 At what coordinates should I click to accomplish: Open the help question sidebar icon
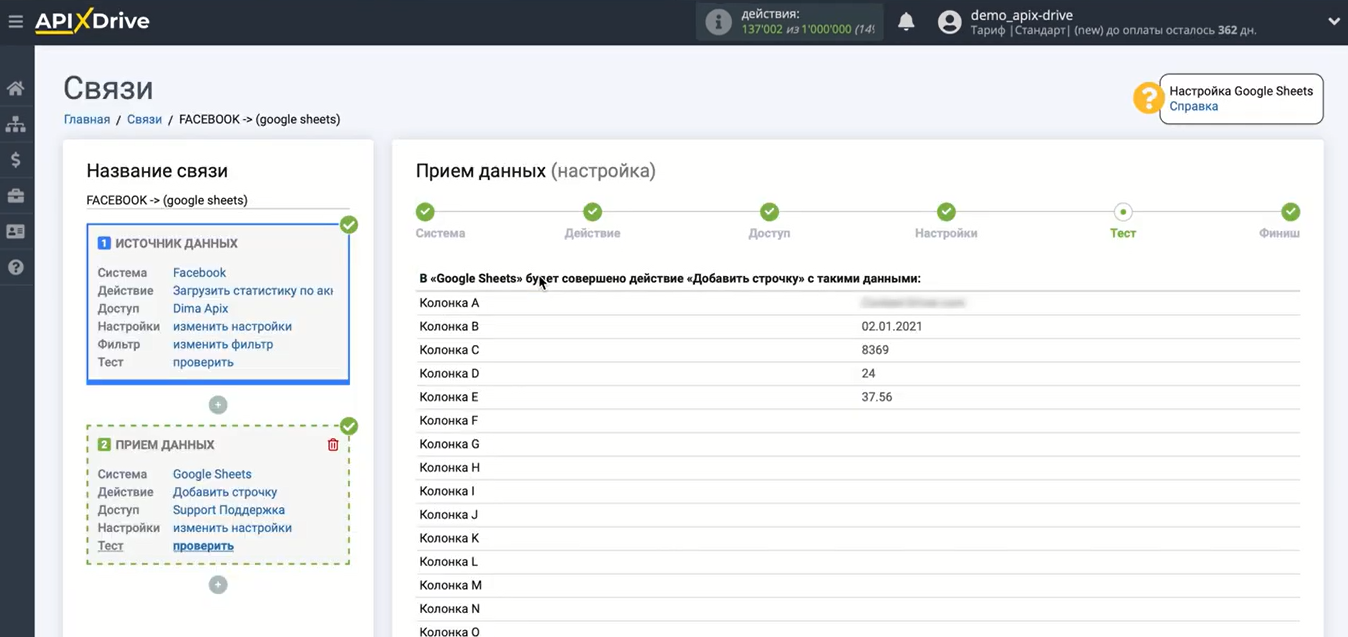click(x=15, y=267)
